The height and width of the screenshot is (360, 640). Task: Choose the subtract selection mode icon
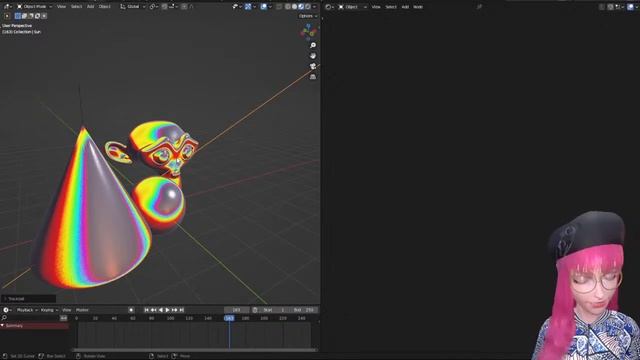tap(31, 16)
